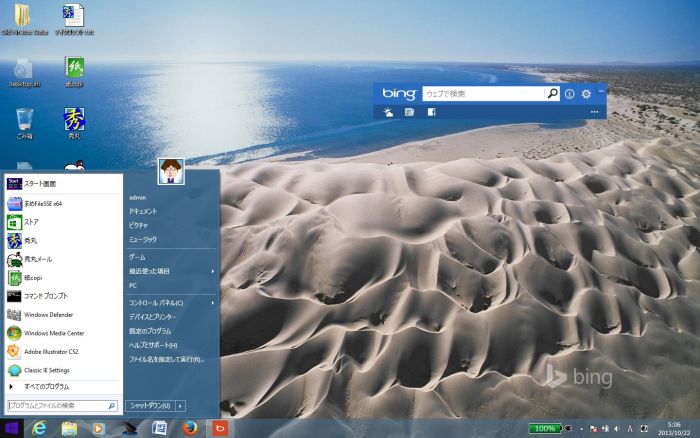Expand すべてのプログラム list
The height and width of the screenshot is (438, 700).
[47, 386]
